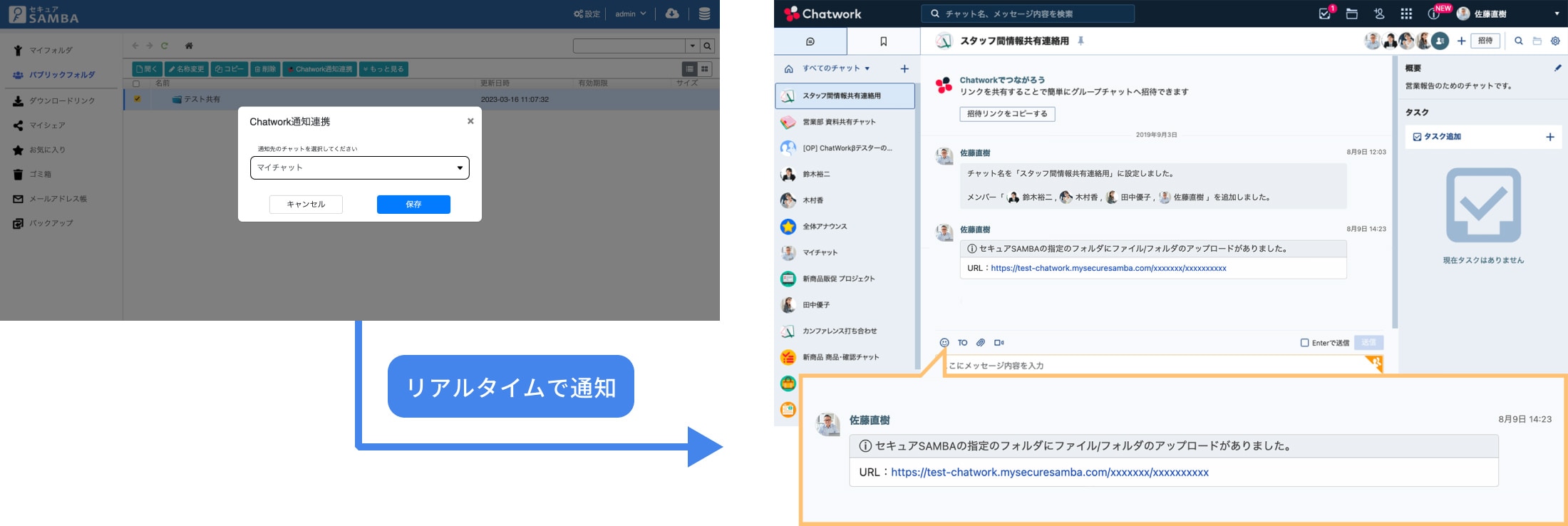The height and width of the screenshot is (526, 1568).
Task: Open the SAMBA search options dropdown arrow
Action: coord(692,46)
